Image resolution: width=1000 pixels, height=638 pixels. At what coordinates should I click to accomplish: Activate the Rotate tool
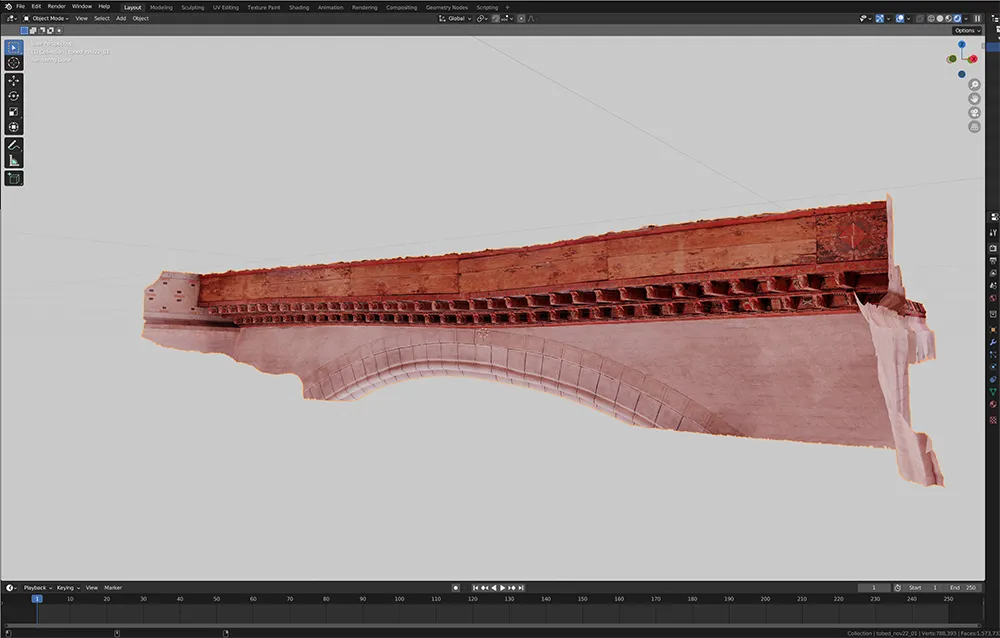[14, 96]
